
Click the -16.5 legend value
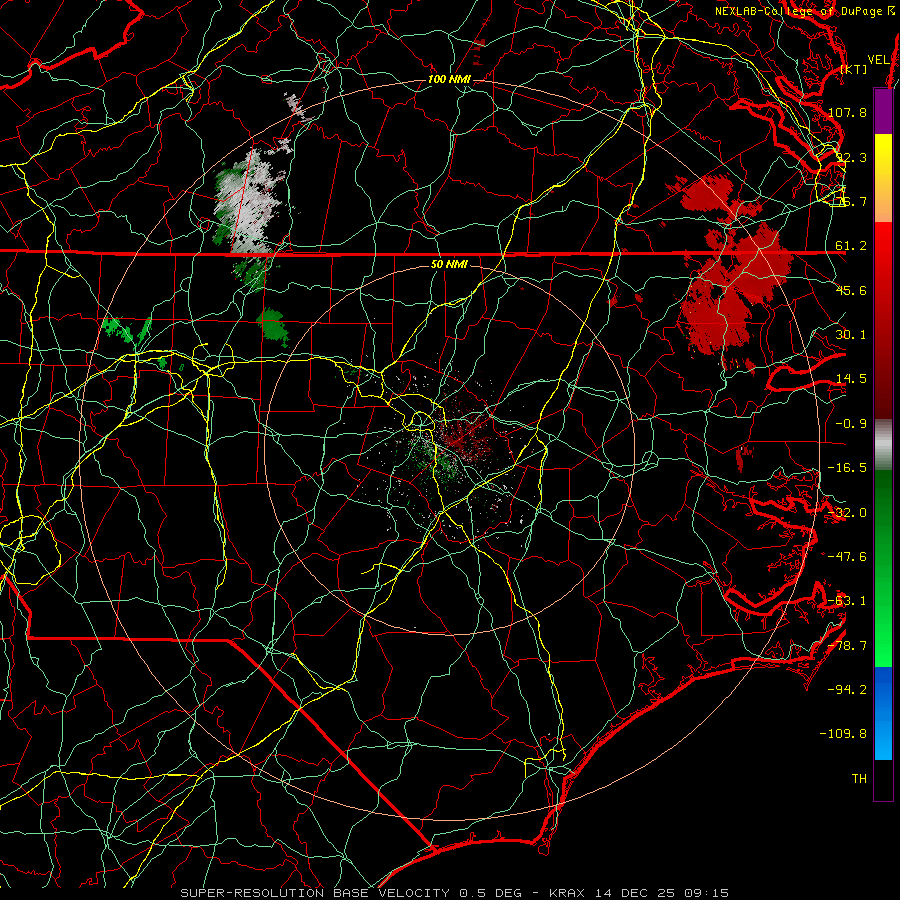pos(847,468)
